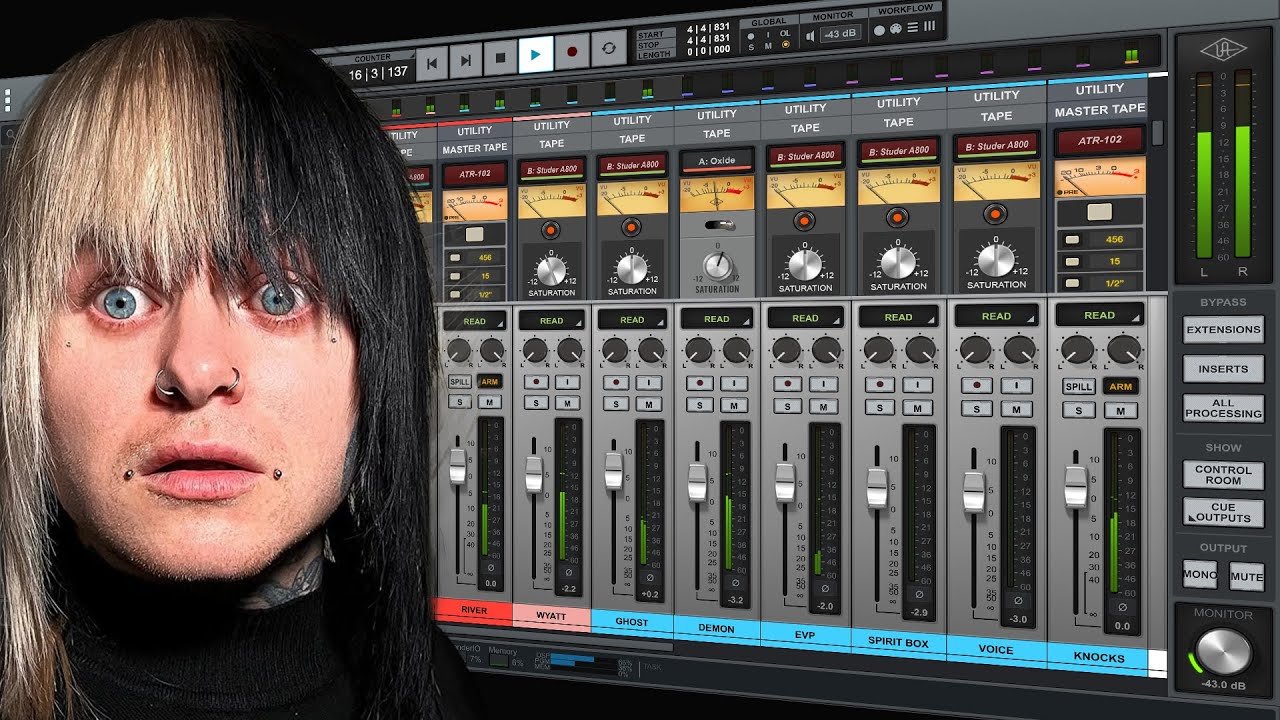Screen dimensions: 1280x720
Task: Open READ automation menu on VOICE
Action: 996,316
